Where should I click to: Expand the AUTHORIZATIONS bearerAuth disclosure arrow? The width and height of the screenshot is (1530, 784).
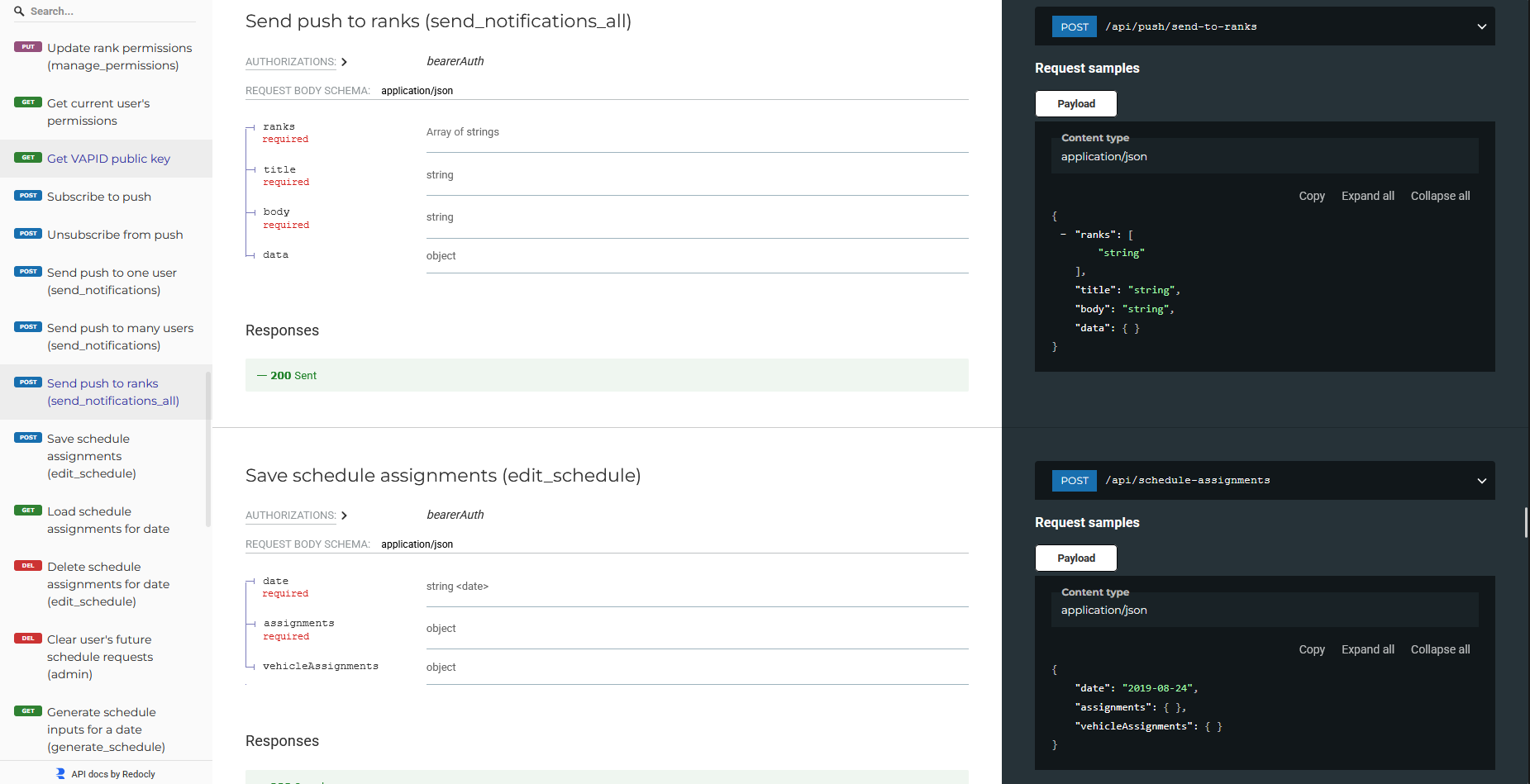tap(345, 61)
